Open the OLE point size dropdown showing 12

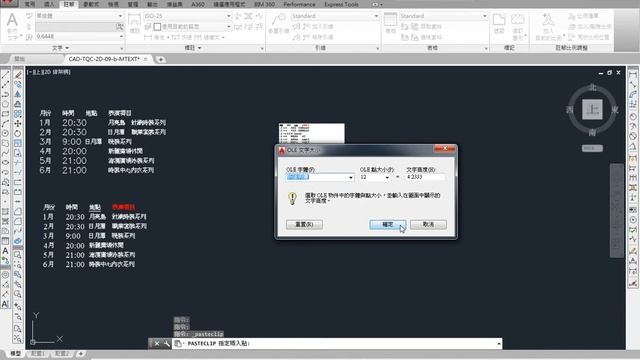coord(387,177)
